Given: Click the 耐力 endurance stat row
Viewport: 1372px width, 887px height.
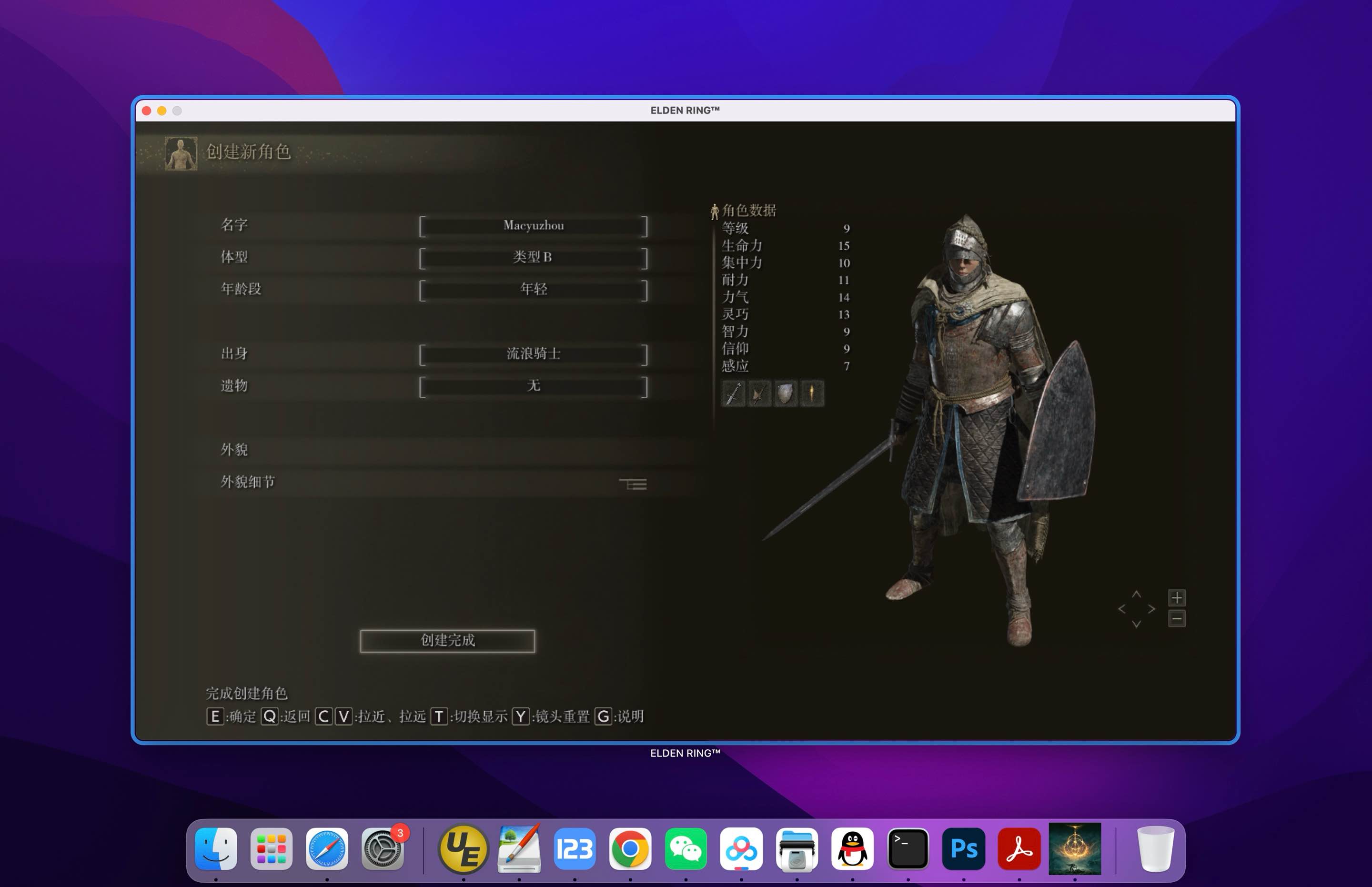Looking at the screenshot, I should pyautogui.click(x=786, y=281).
